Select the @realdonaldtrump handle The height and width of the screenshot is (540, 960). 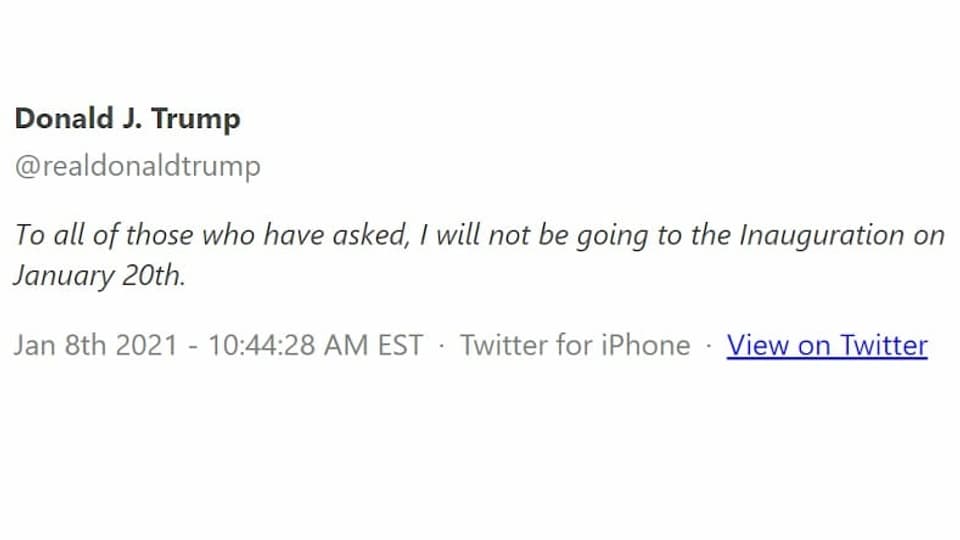(138, 167)
